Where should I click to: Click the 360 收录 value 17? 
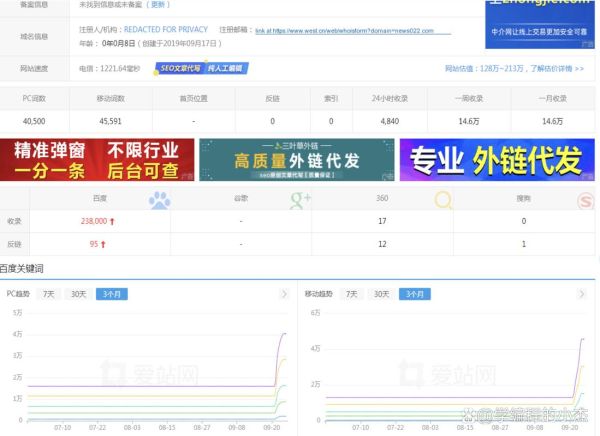point(382,221)
